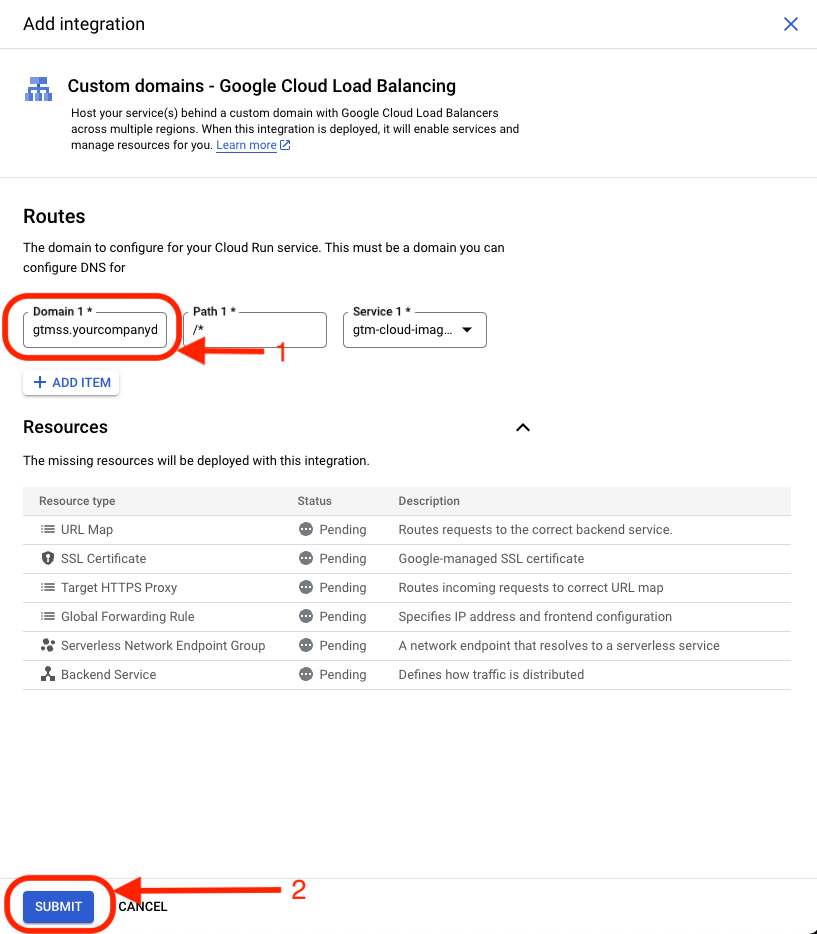The width and height of the screenshot is (817, 934).
Task: Click the Resource type column header
Action: 77,501
